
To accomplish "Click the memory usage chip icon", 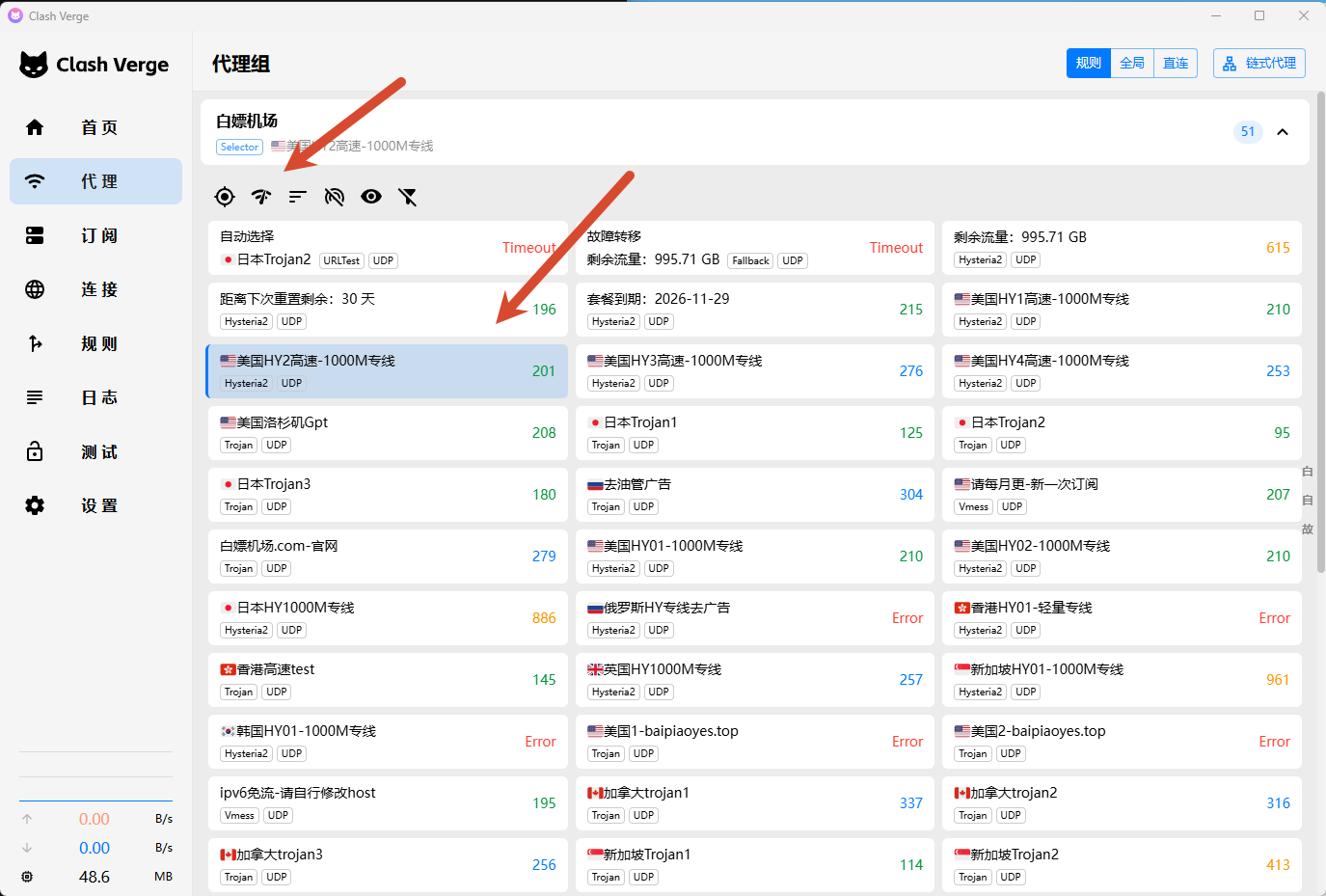I will coord(27,877).
